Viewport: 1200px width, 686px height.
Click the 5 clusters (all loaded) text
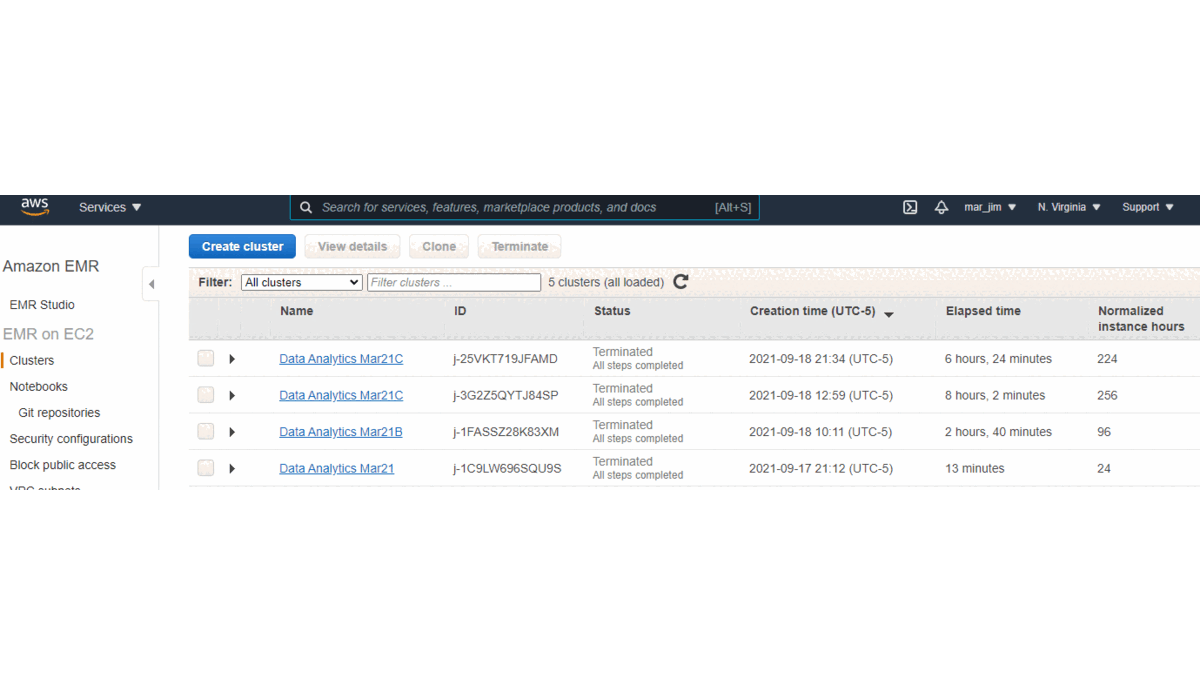pyautogui.click(x=606, y=282)
